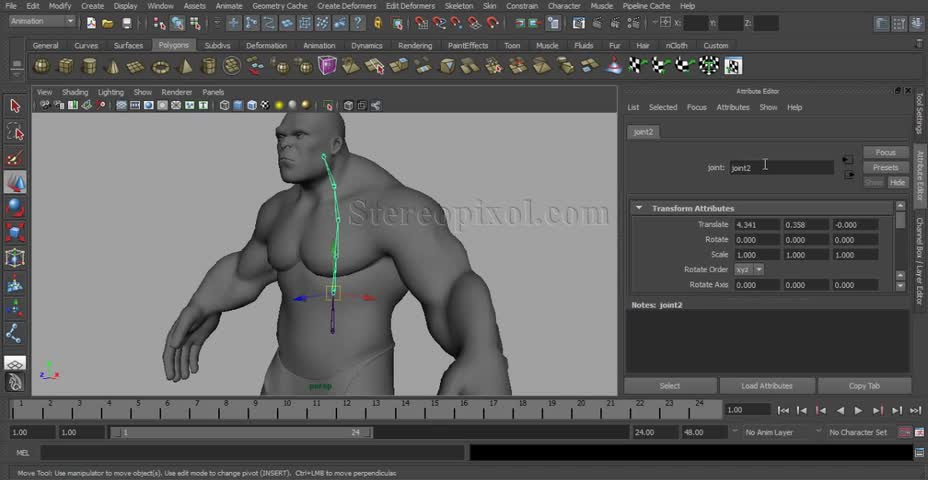Image resolution: width=928 pixels, height=480 pixels.
Task: Collapse the Transform Attributes section
Action: click(x=640, y=208)
